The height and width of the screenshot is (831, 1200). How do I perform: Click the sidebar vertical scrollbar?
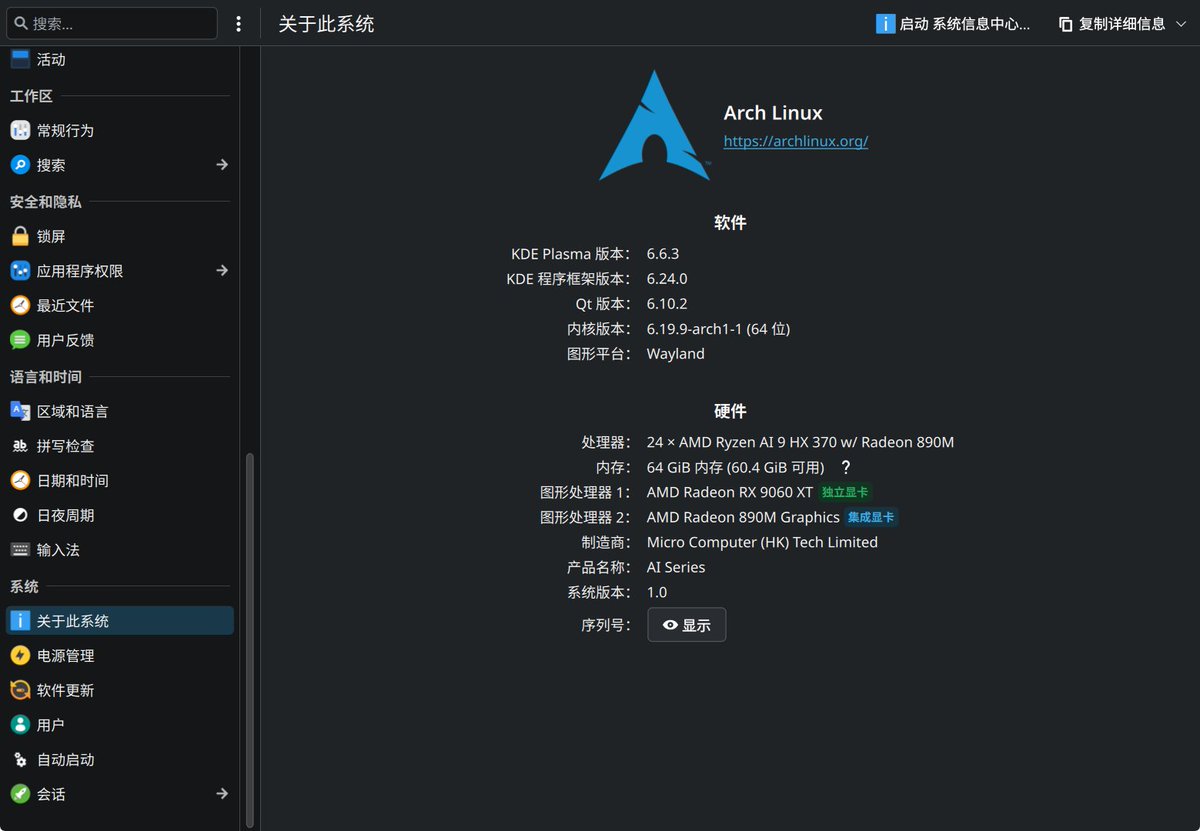250,640
